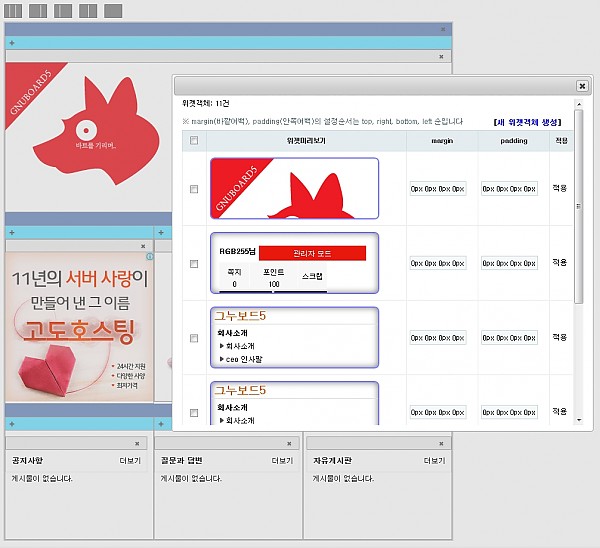Check the box for the last visible 그누보드5 row
The width and height of the screenshot is (600, 548).
click(x=194, y=413)
